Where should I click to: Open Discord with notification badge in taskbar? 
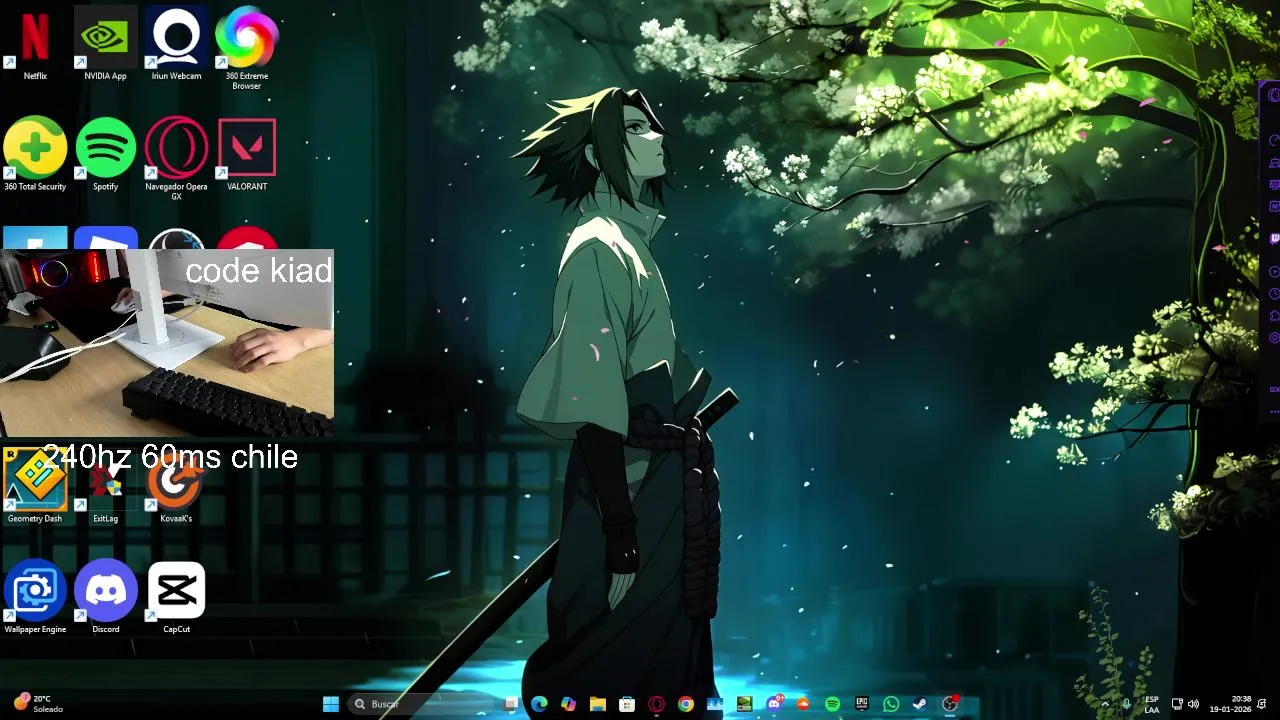pos(774,704)
